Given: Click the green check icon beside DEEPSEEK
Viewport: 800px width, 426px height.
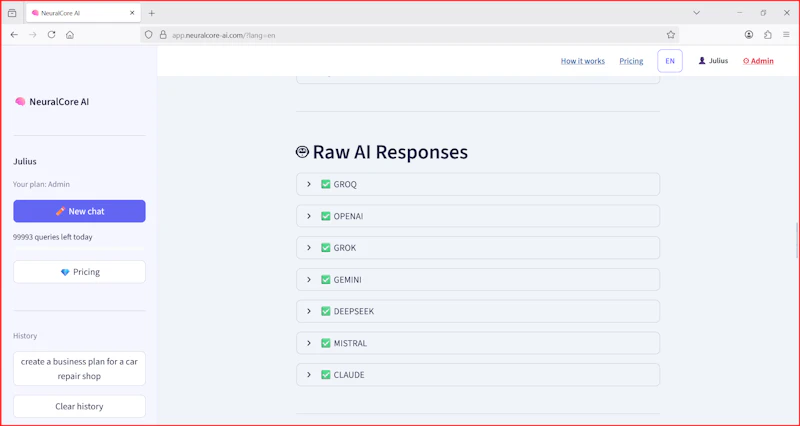Looking at the screenshot, I should [326, 311].
